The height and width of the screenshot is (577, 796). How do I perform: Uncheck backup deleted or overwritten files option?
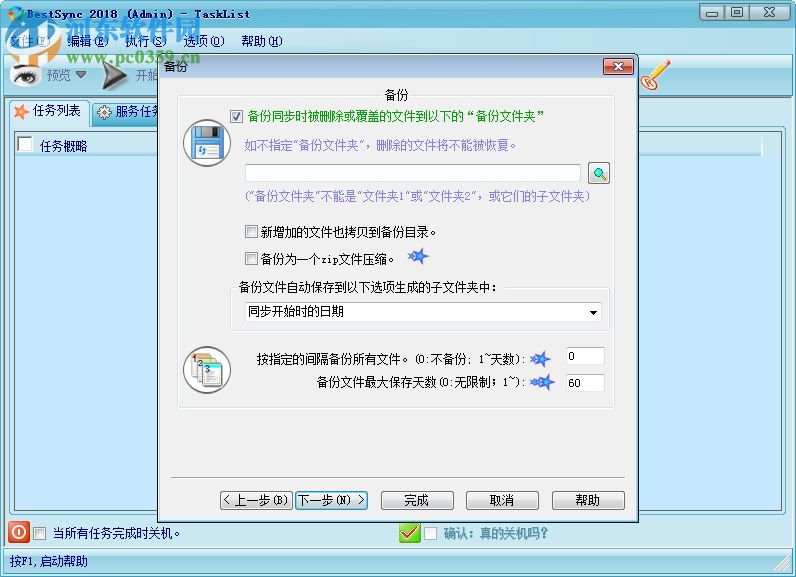[236, 116]
